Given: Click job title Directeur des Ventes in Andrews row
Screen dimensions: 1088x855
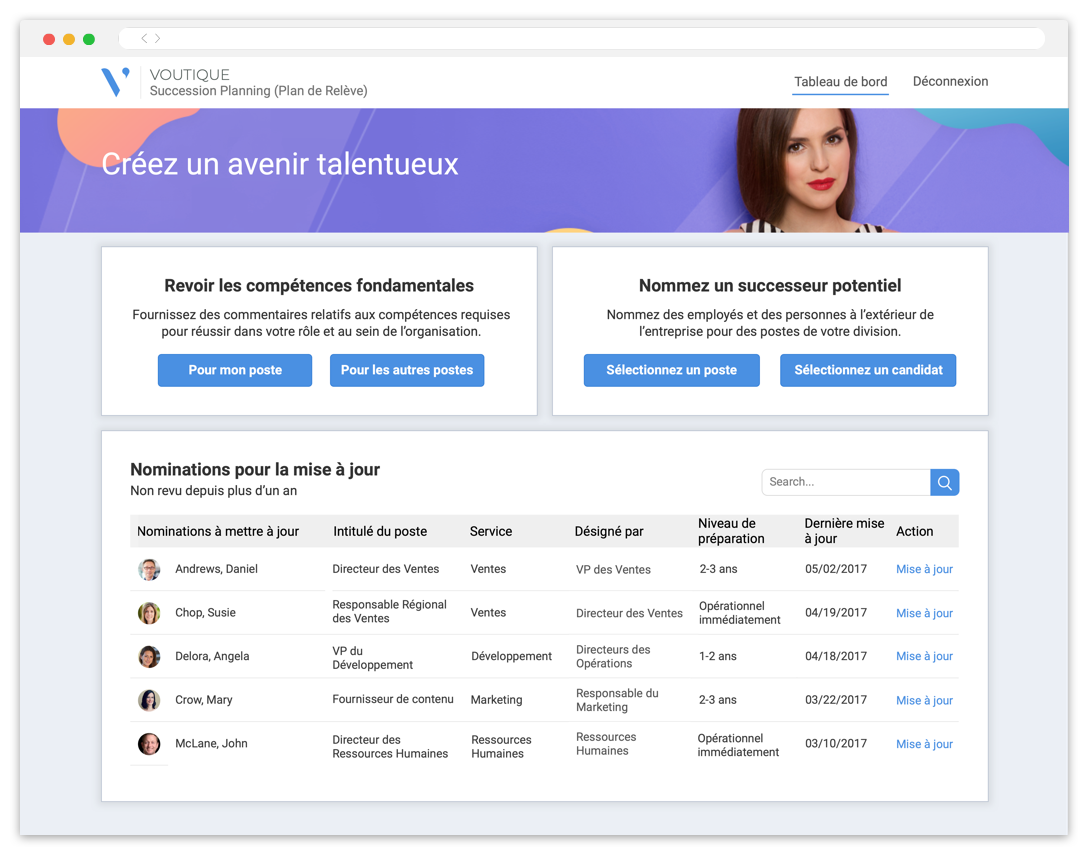Looking at the screenshot, I should pos(386,569).
